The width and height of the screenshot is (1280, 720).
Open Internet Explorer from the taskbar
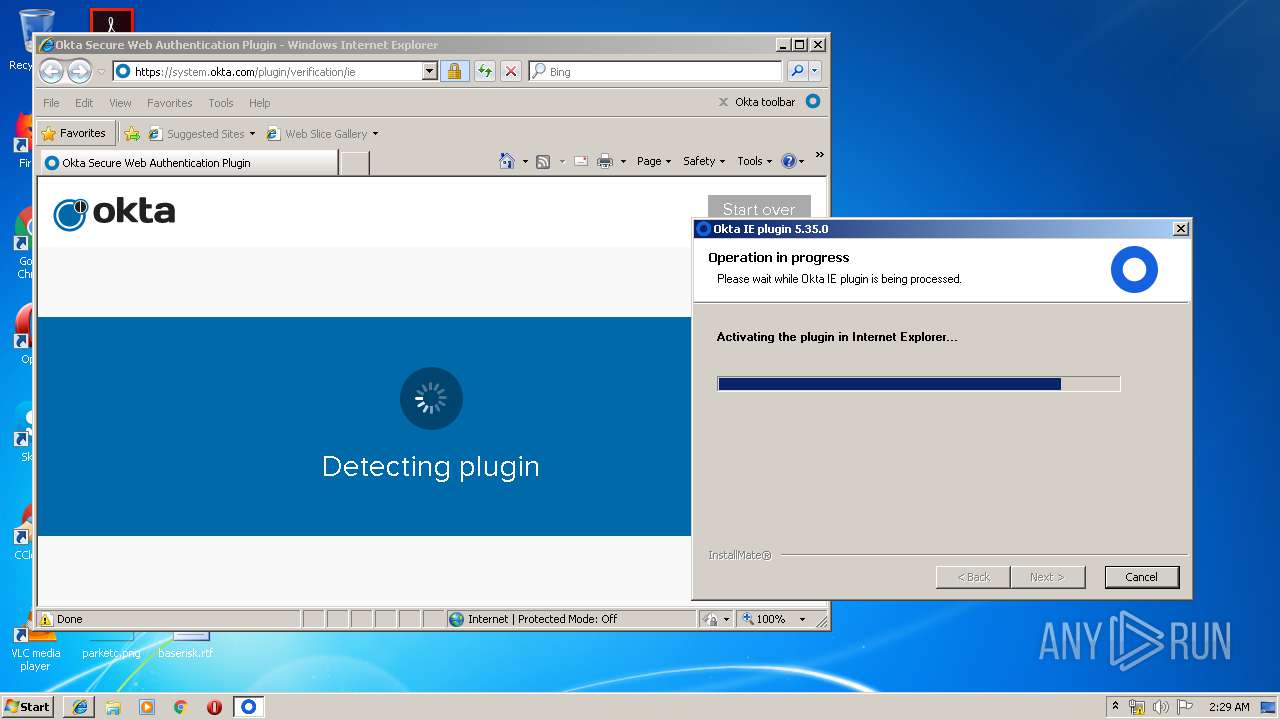80,706
